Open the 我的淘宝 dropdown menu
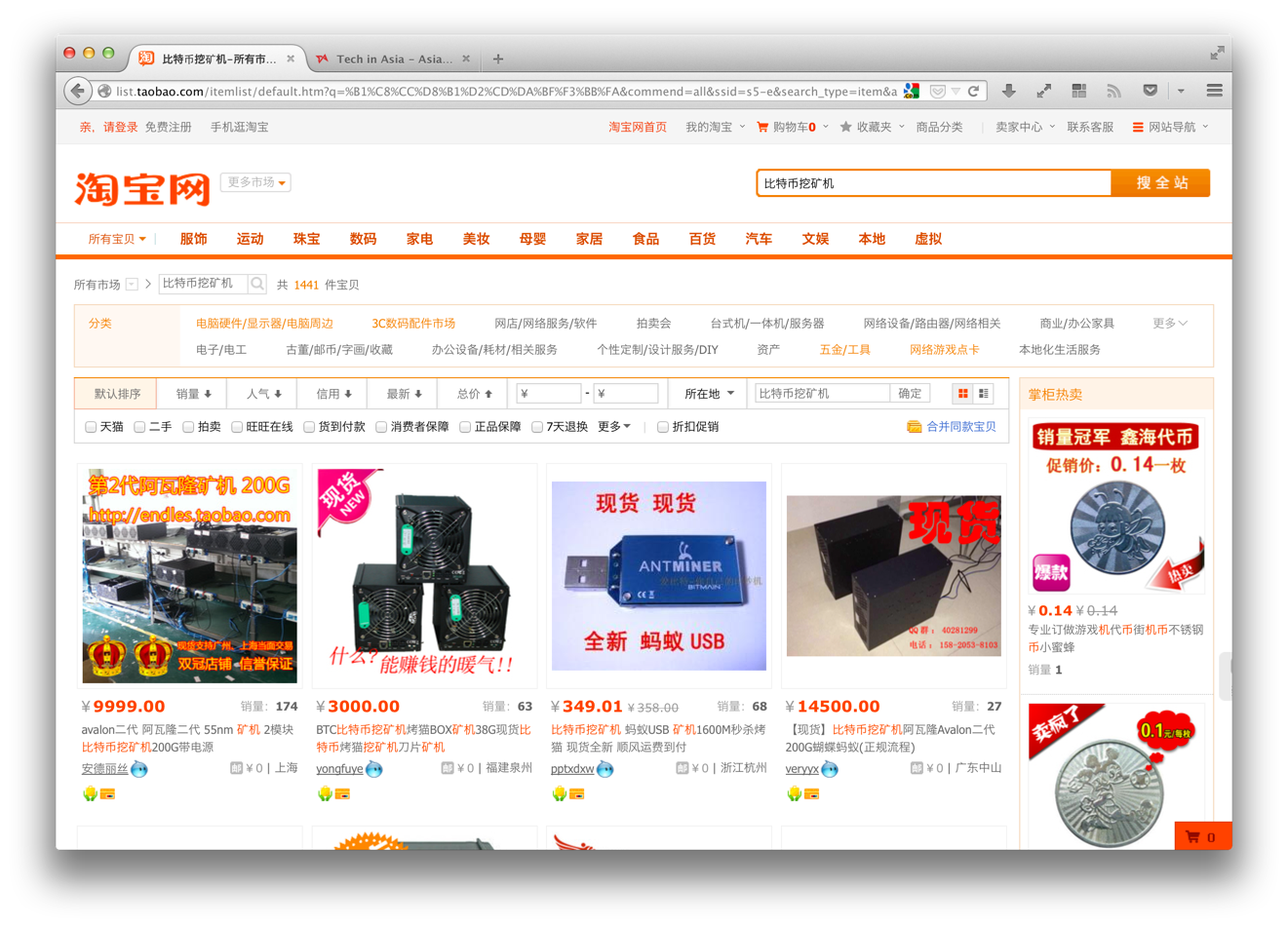Screen dimensions: 1288x927 (x=715, y=127)
